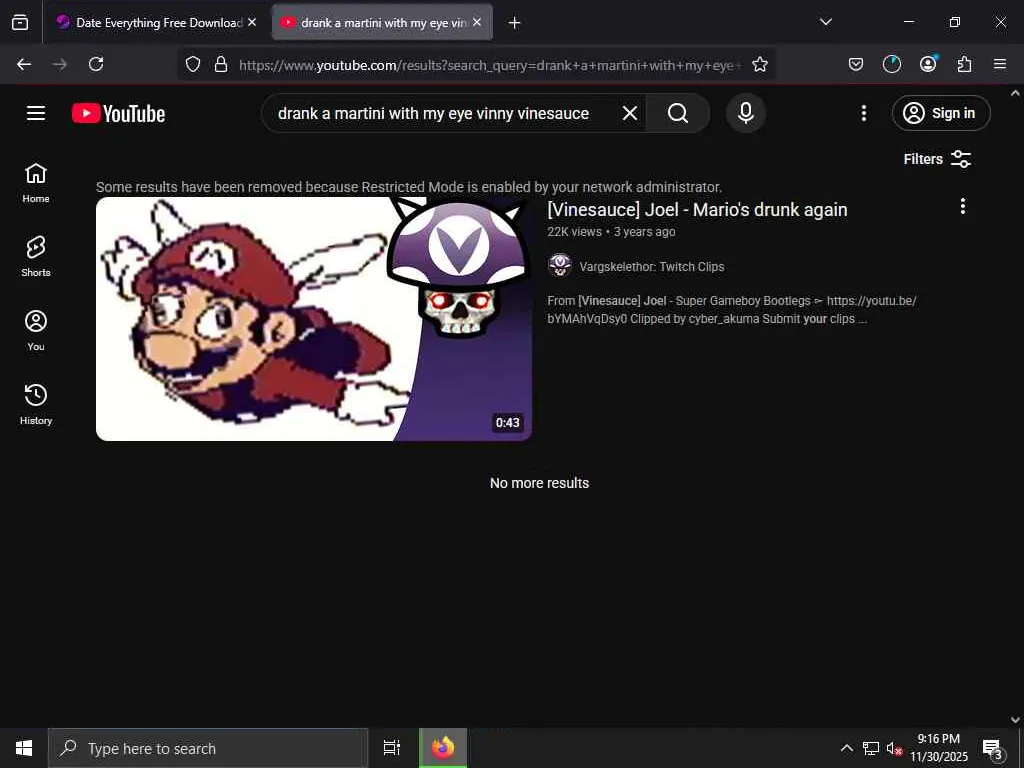Reload the current page
1024x768 pixels.
(96, 64)
